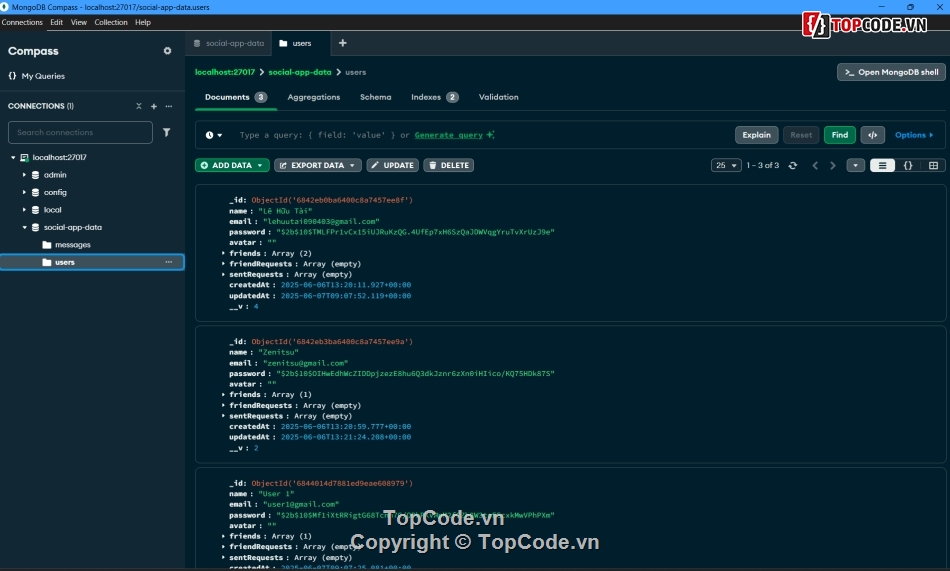Open documents per page dropdown 25
950x571 pixels.
click(726, 165)
